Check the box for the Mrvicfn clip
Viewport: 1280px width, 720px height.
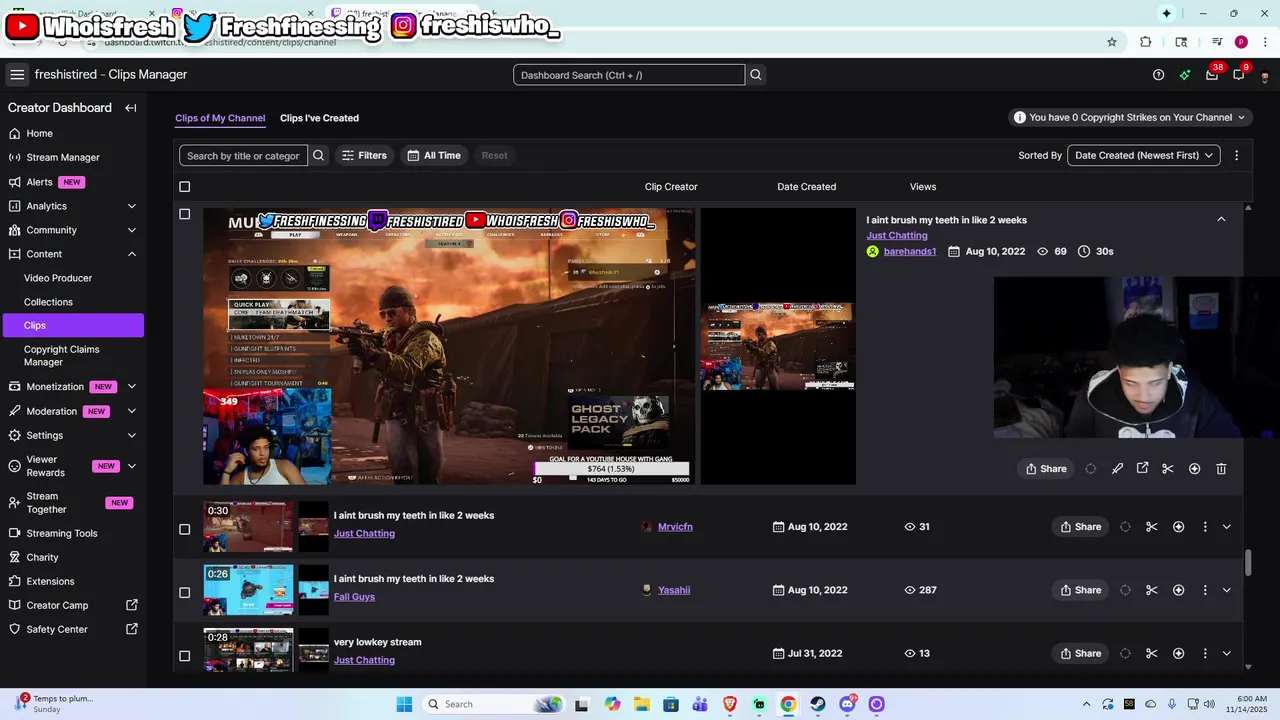pyautogui.click(x=184, y=529)
